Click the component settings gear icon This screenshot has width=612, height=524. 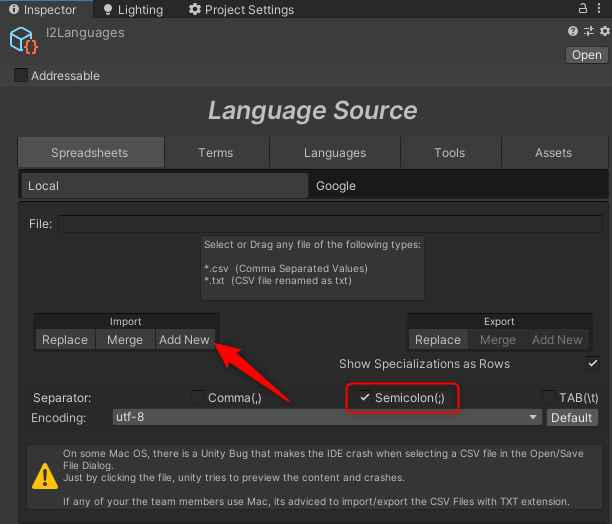coord(604,32)
